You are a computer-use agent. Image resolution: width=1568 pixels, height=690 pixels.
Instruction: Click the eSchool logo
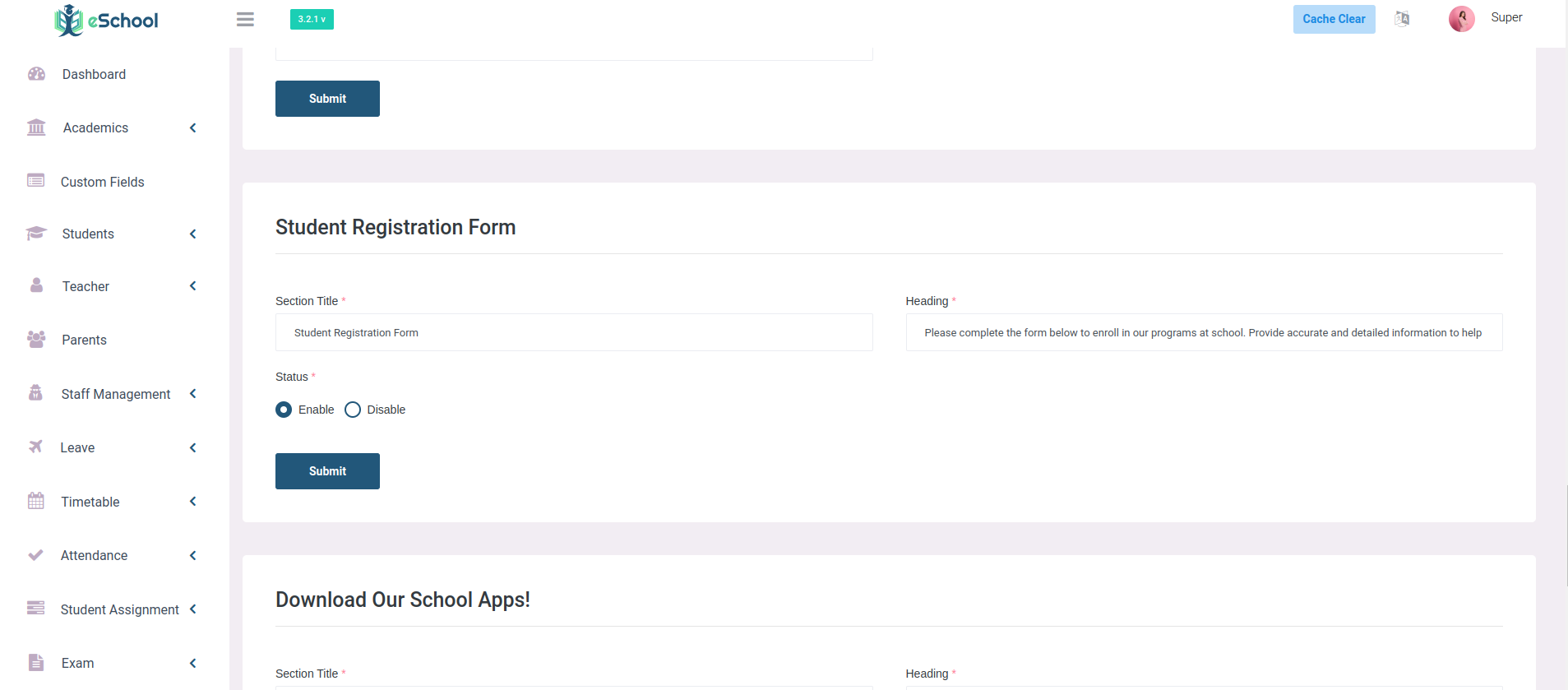(107, 21)
